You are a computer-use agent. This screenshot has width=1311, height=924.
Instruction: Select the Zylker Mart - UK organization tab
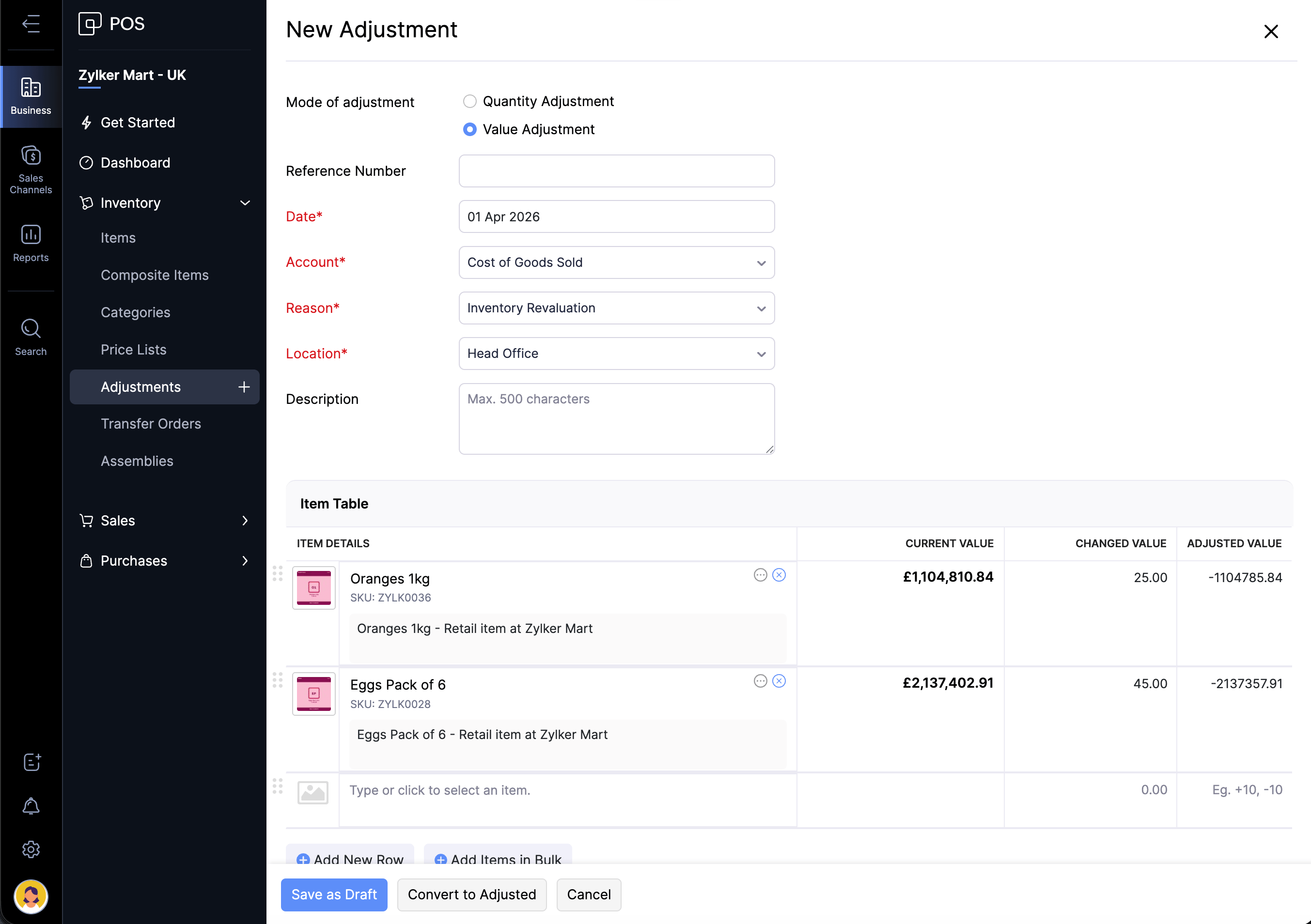click(132, 76)
